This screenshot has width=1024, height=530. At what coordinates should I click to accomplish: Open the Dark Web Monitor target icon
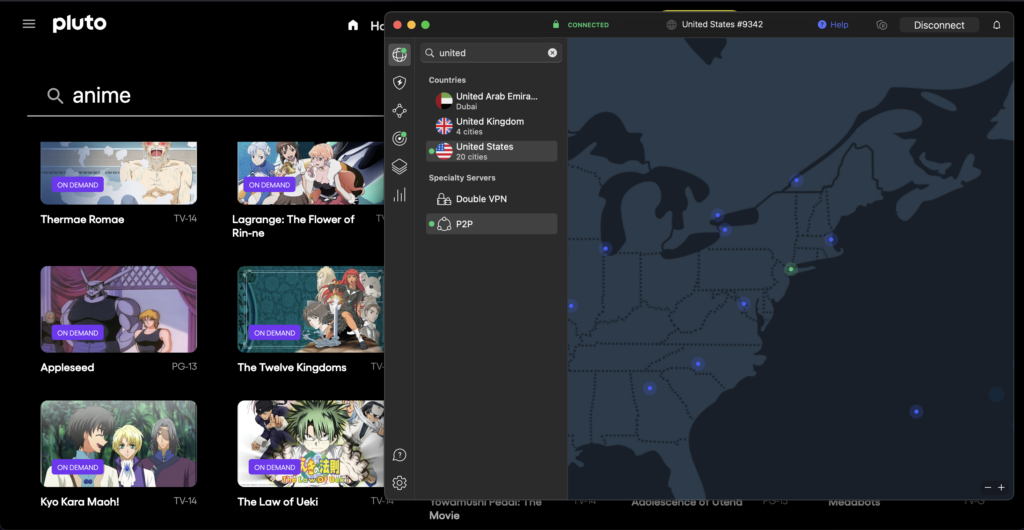coord(400,138)
